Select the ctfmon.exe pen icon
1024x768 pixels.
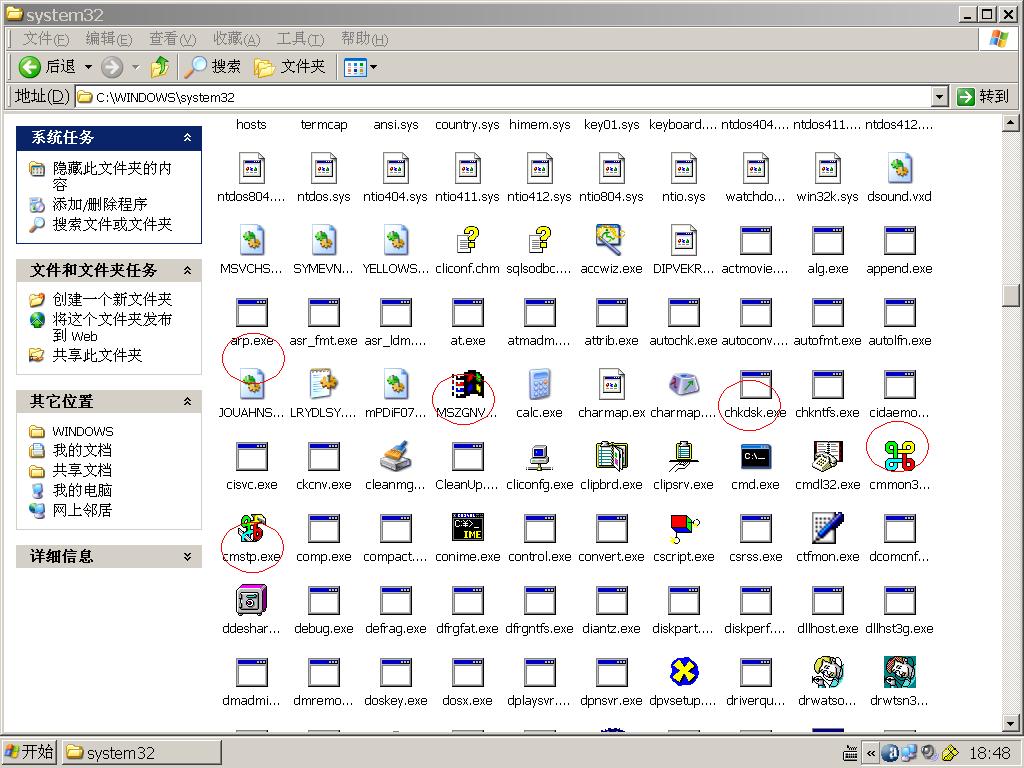click(827, 528)
